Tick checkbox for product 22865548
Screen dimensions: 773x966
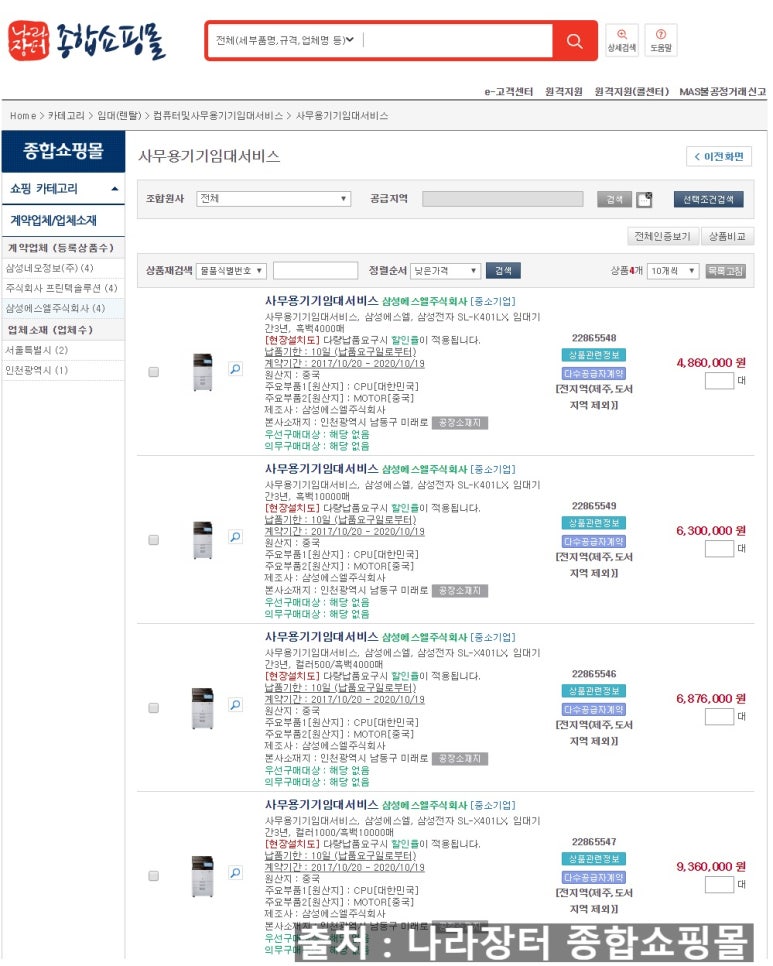(153, 372)
